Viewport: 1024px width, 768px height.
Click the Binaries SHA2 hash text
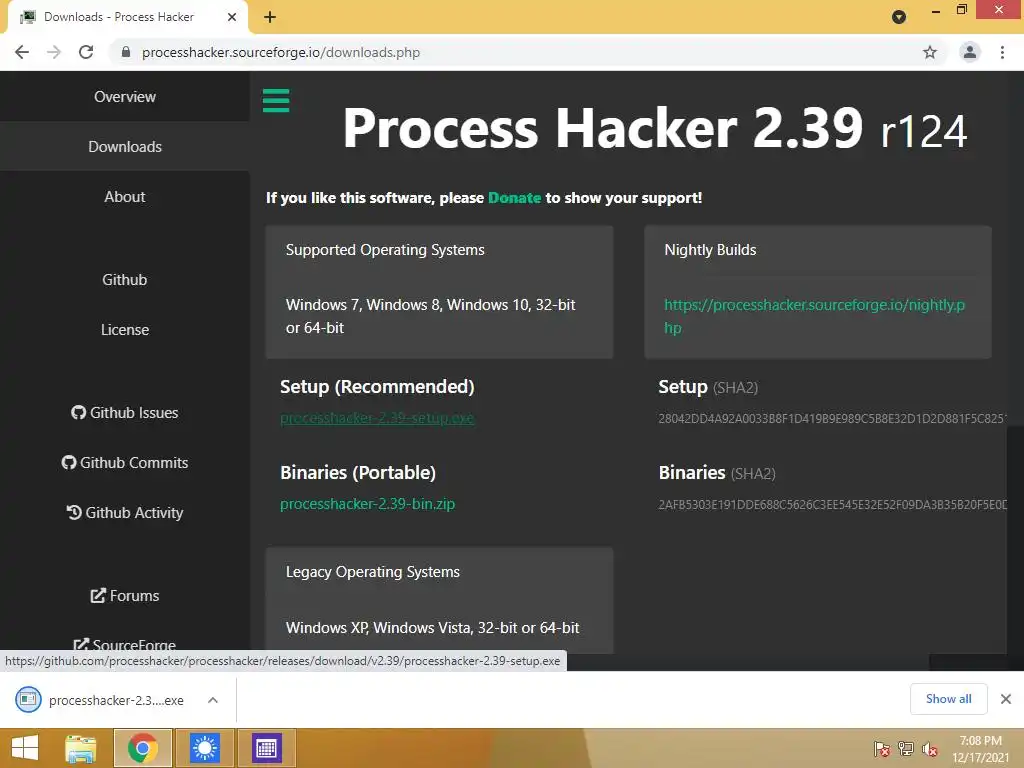pyautogui.click(x=833, y=505)
